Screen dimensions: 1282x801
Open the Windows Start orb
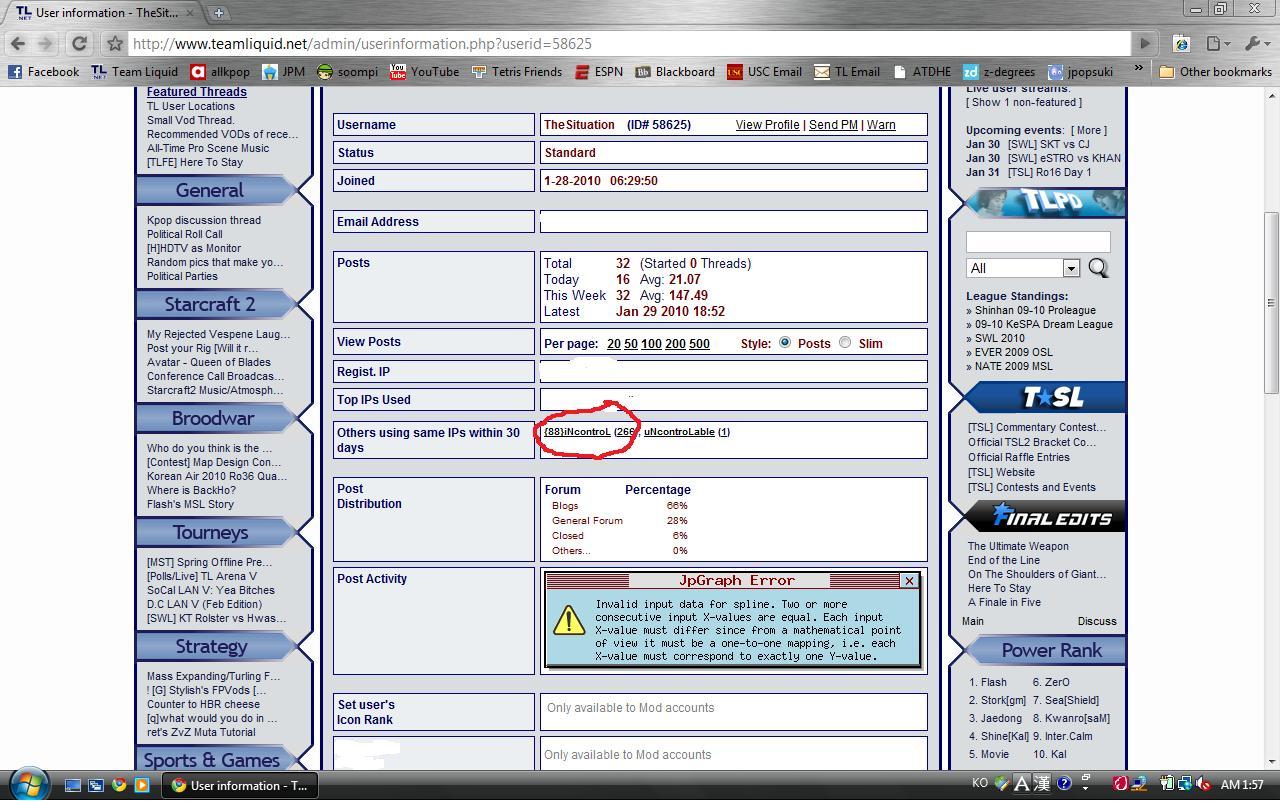27,784
